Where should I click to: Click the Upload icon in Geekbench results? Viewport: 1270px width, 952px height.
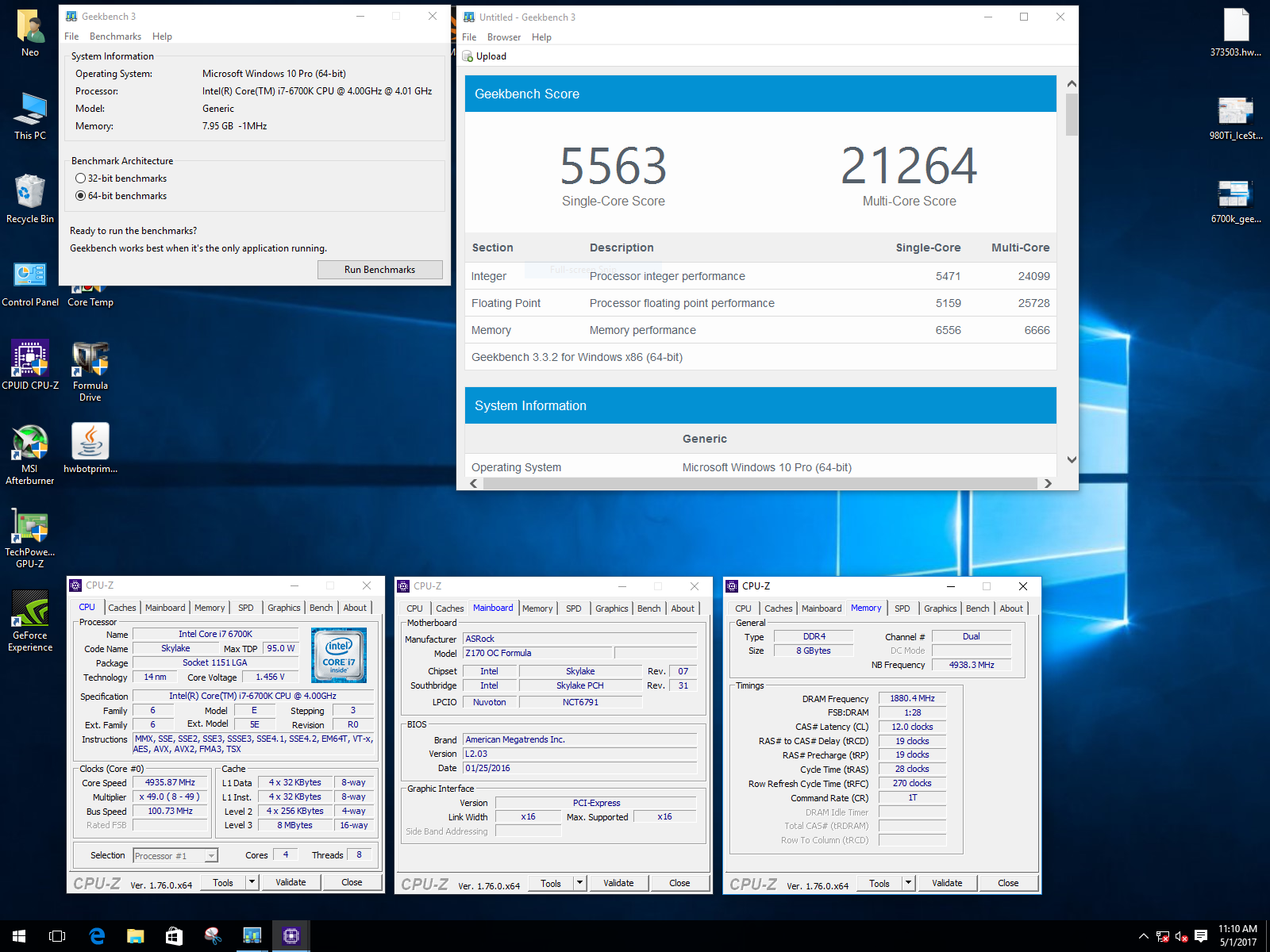click(x=468, y=56)
